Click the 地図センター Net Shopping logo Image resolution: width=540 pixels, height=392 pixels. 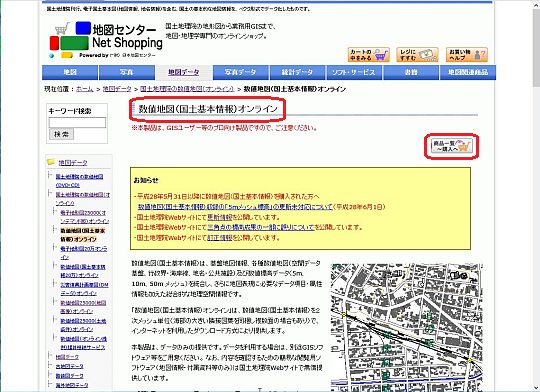point(106,40)
